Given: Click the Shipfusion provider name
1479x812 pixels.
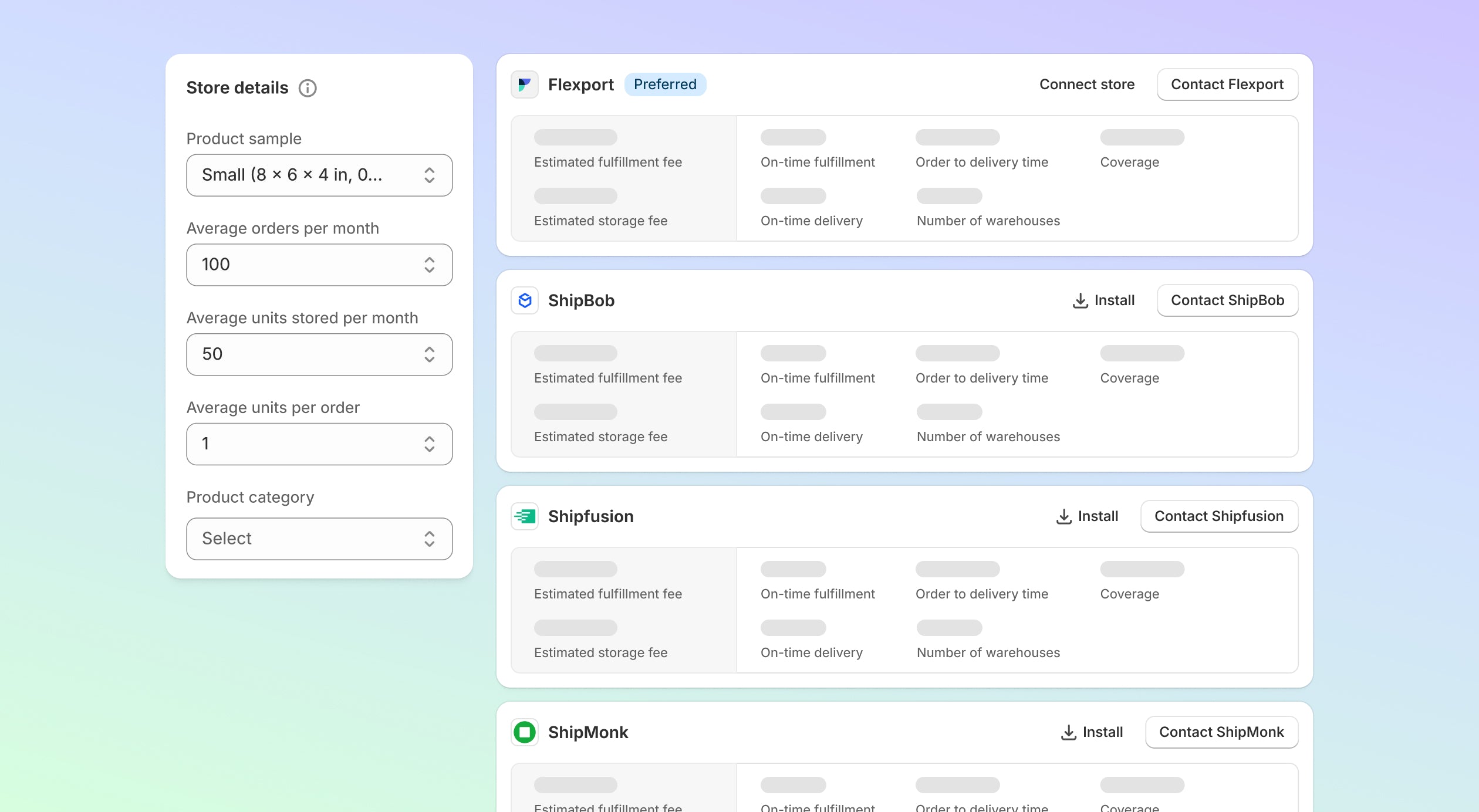Looking at the screenshot, I should tap(590, 516).
